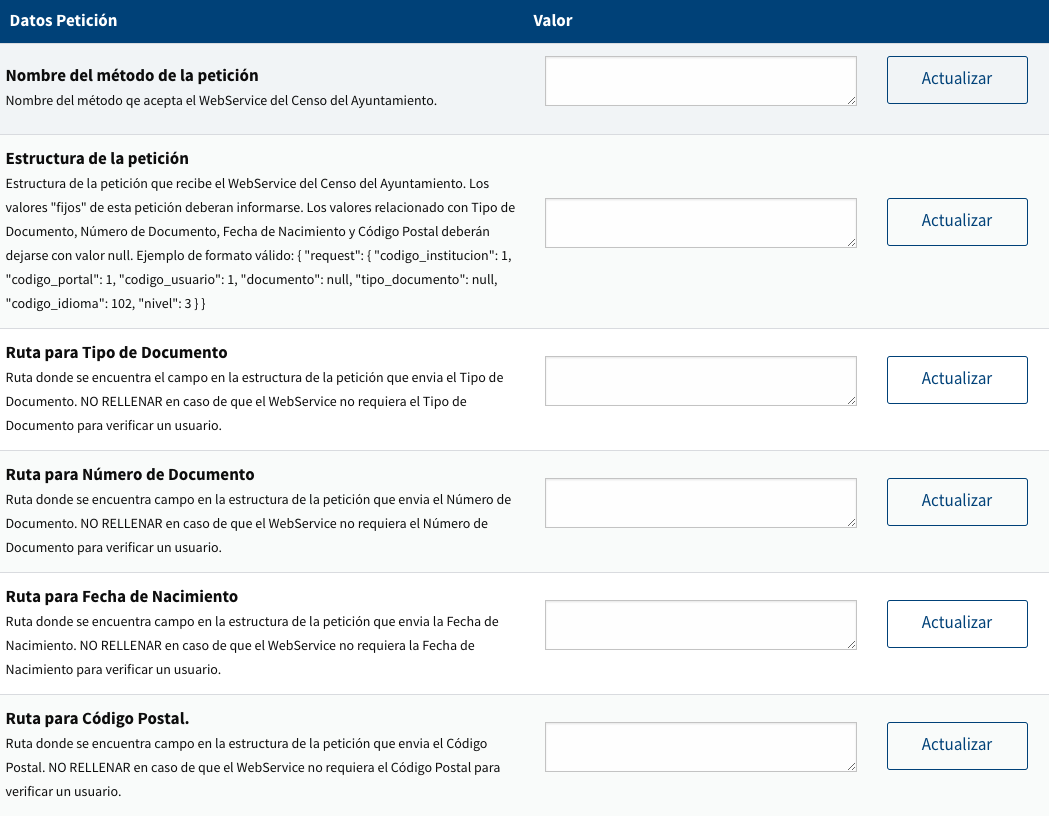Viewport: 1049px width, 816px height.
Task: Update the Ruta para Código Postal row
Action: [957, 746]
